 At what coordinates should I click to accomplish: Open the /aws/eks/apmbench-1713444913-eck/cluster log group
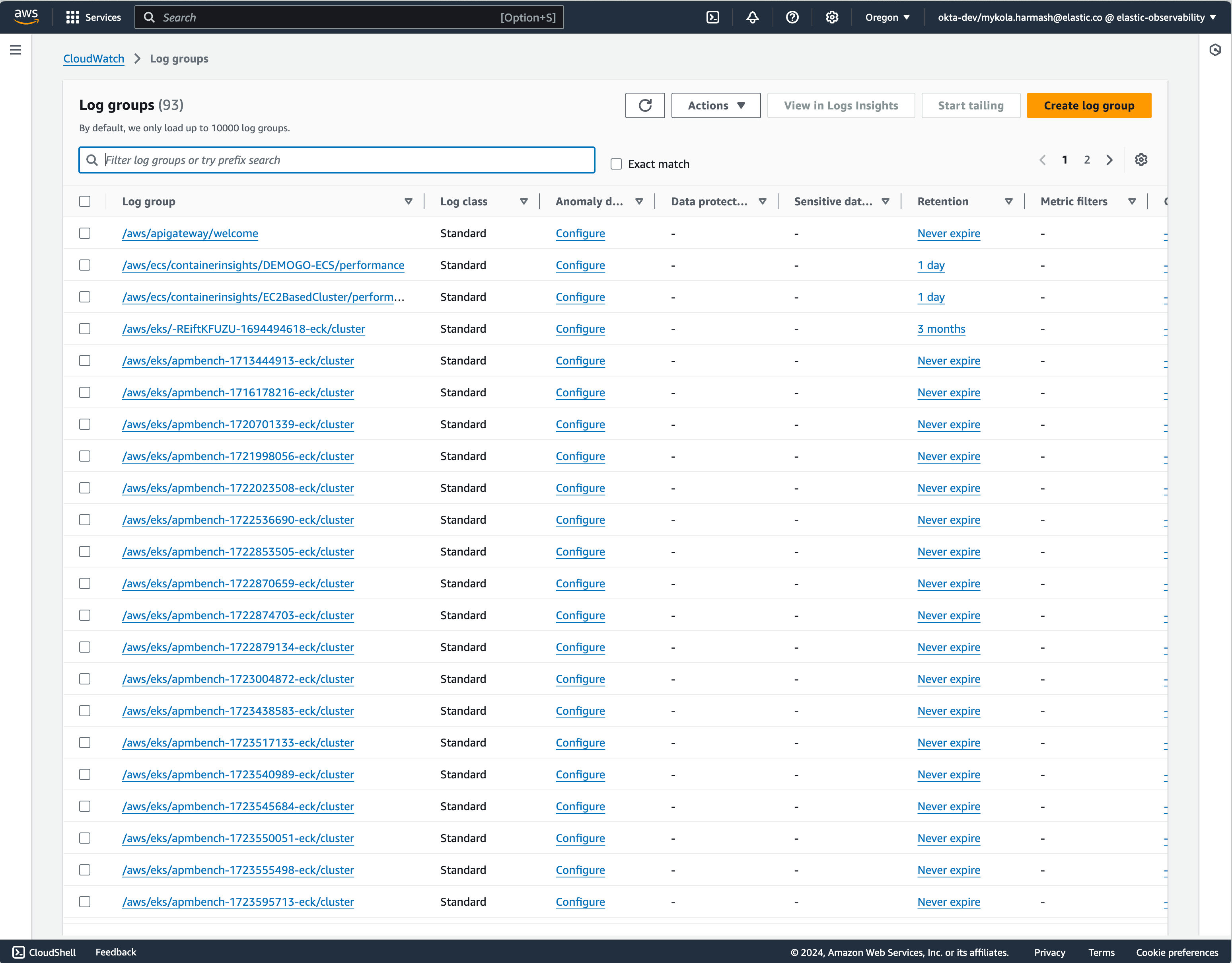(x=238, y=361)
